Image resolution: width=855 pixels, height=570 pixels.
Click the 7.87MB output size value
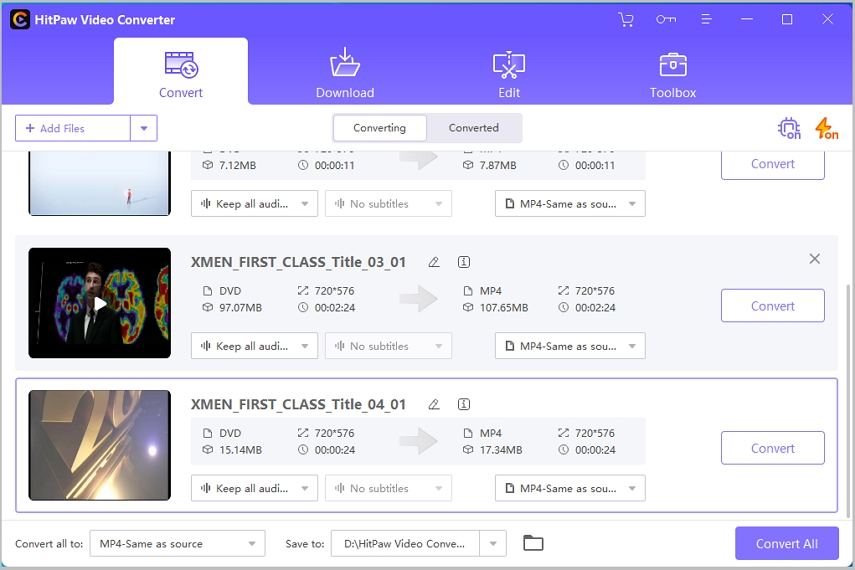498,165
